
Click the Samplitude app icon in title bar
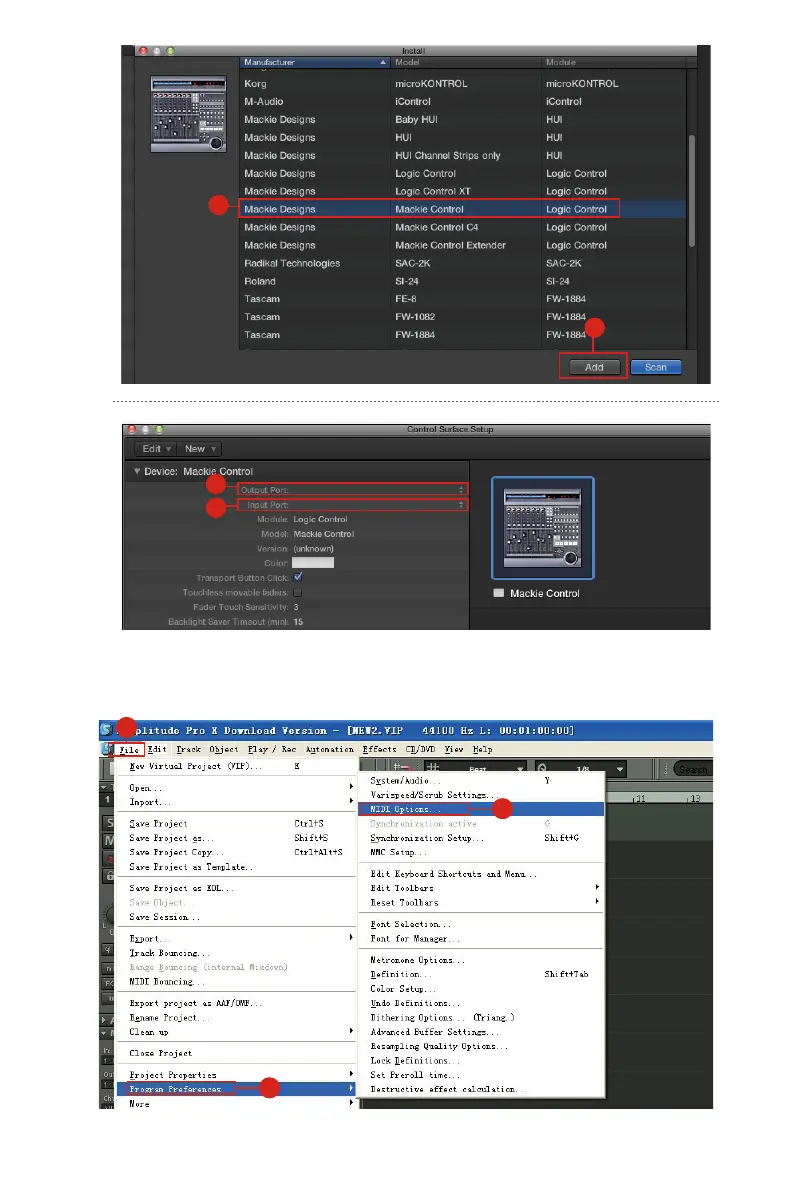click(x=106, y=730)
